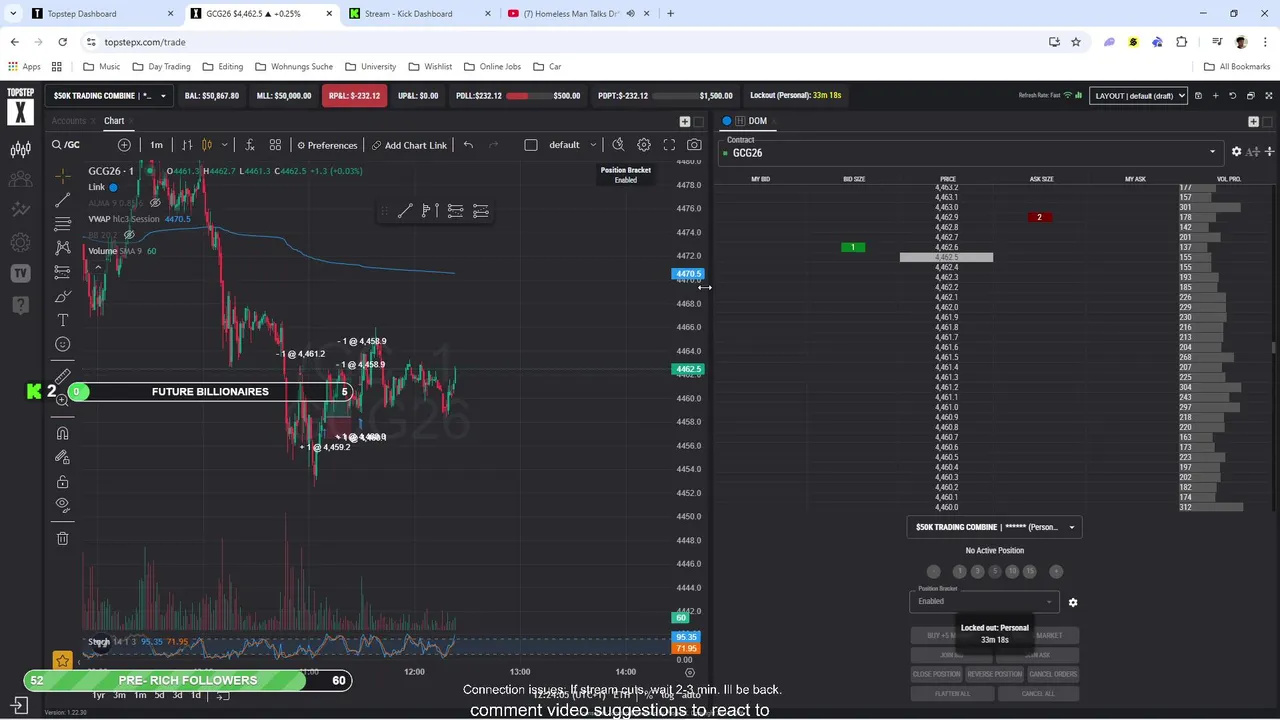Click the DOM recenter icon

pyautogui.click(x=1269, y=152)
